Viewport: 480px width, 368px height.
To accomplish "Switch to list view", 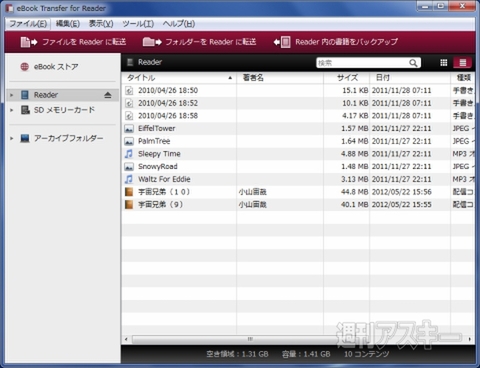I will tap(463, 62).
